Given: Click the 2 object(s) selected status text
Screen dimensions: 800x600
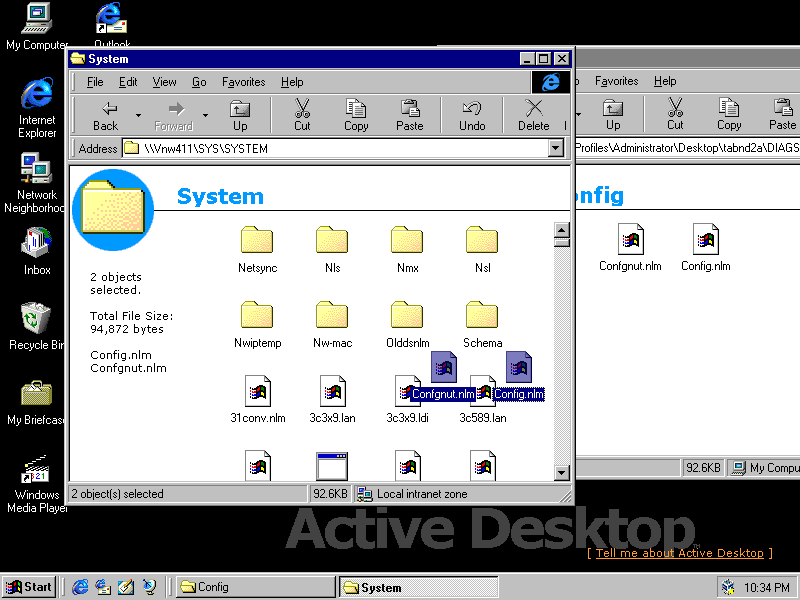Looking at the screenshot, I should 117,494.
